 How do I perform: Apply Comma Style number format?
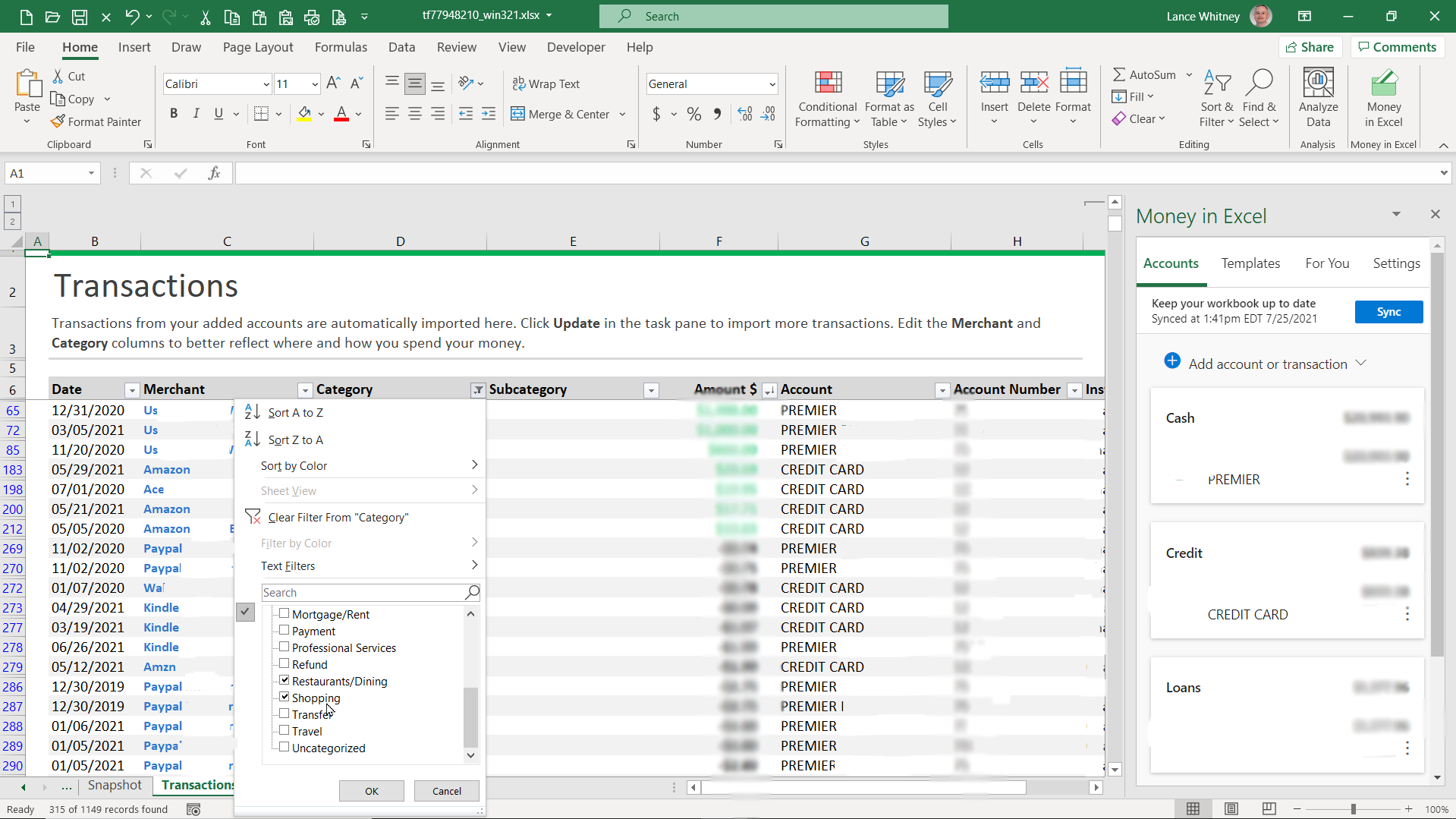coord(717,114)
